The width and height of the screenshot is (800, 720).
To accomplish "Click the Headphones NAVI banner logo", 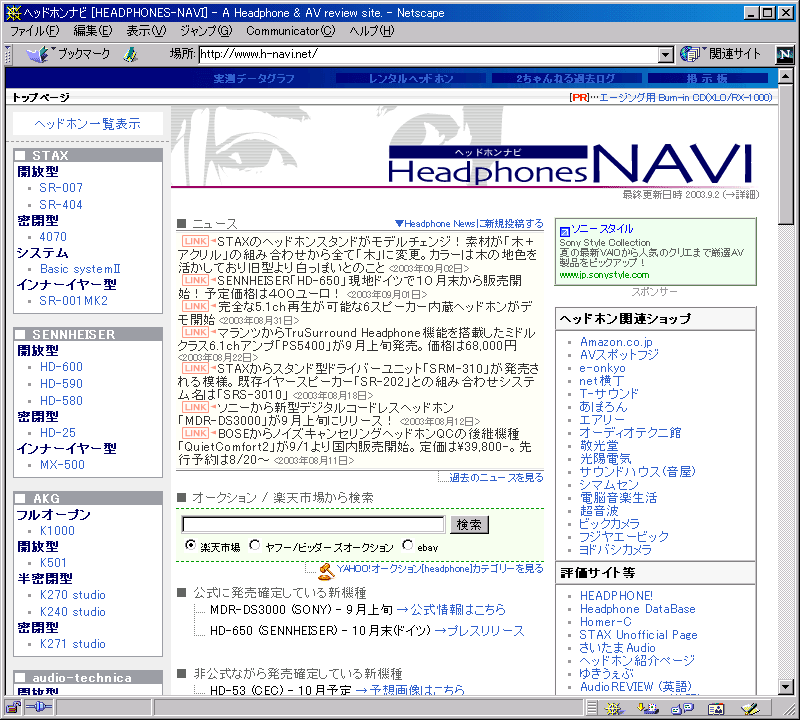I will (570, 164).
